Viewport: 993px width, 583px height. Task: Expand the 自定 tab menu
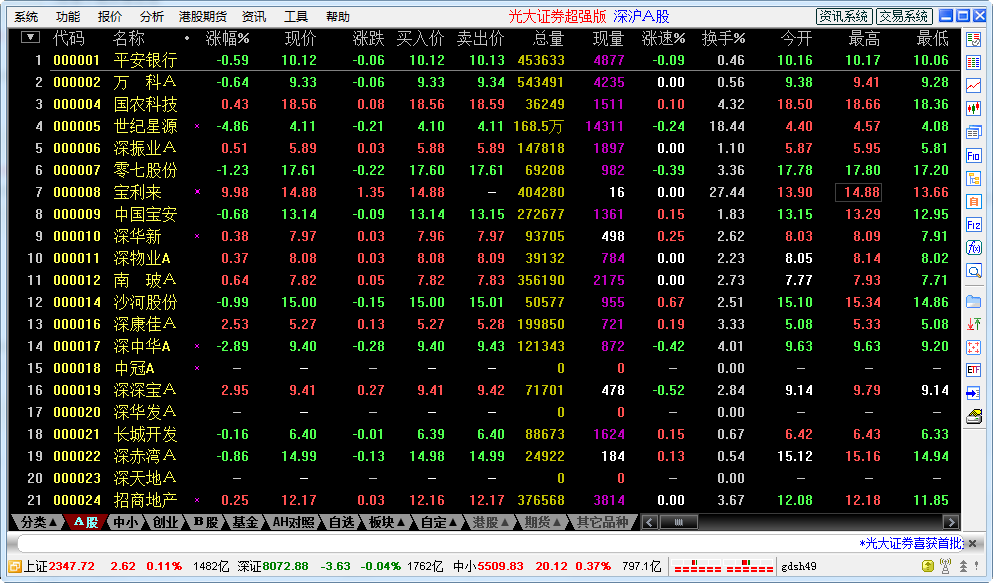click(x=438, y=522)
